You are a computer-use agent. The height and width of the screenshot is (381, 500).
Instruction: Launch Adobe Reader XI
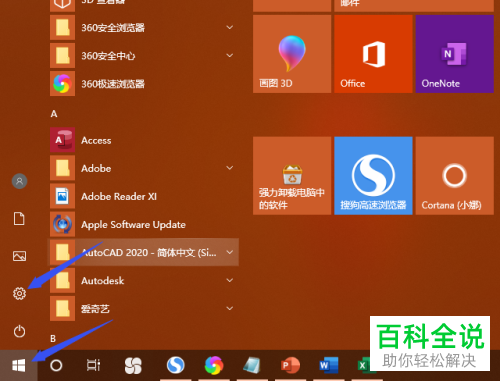pos(144,196)
